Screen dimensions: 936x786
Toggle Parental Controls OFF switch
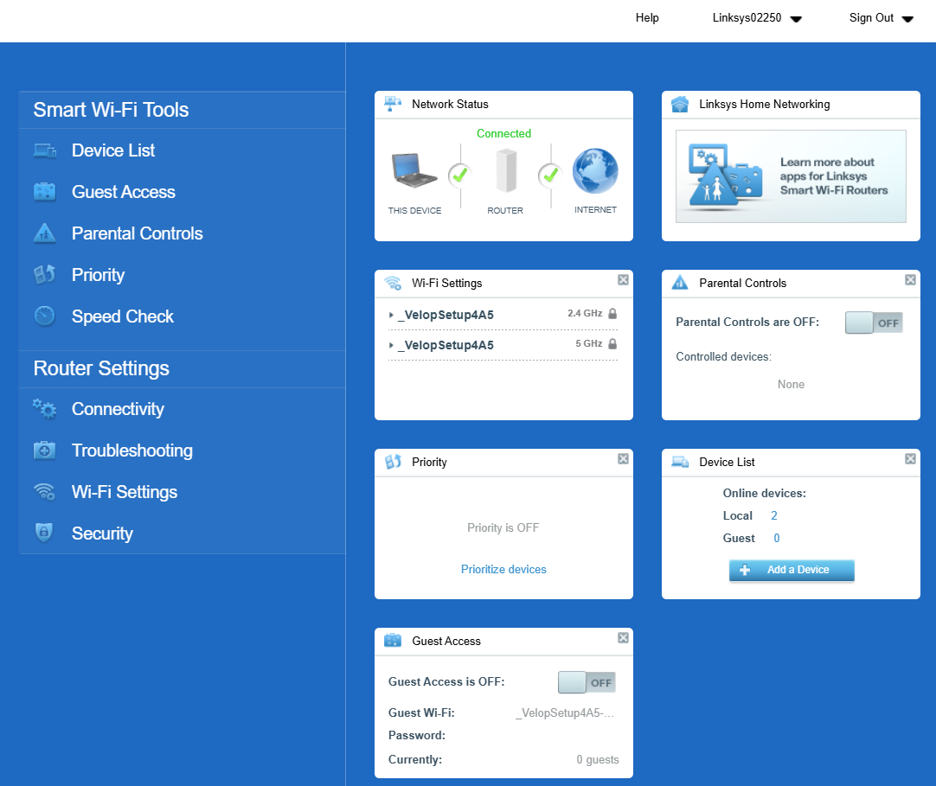[874, 323]
